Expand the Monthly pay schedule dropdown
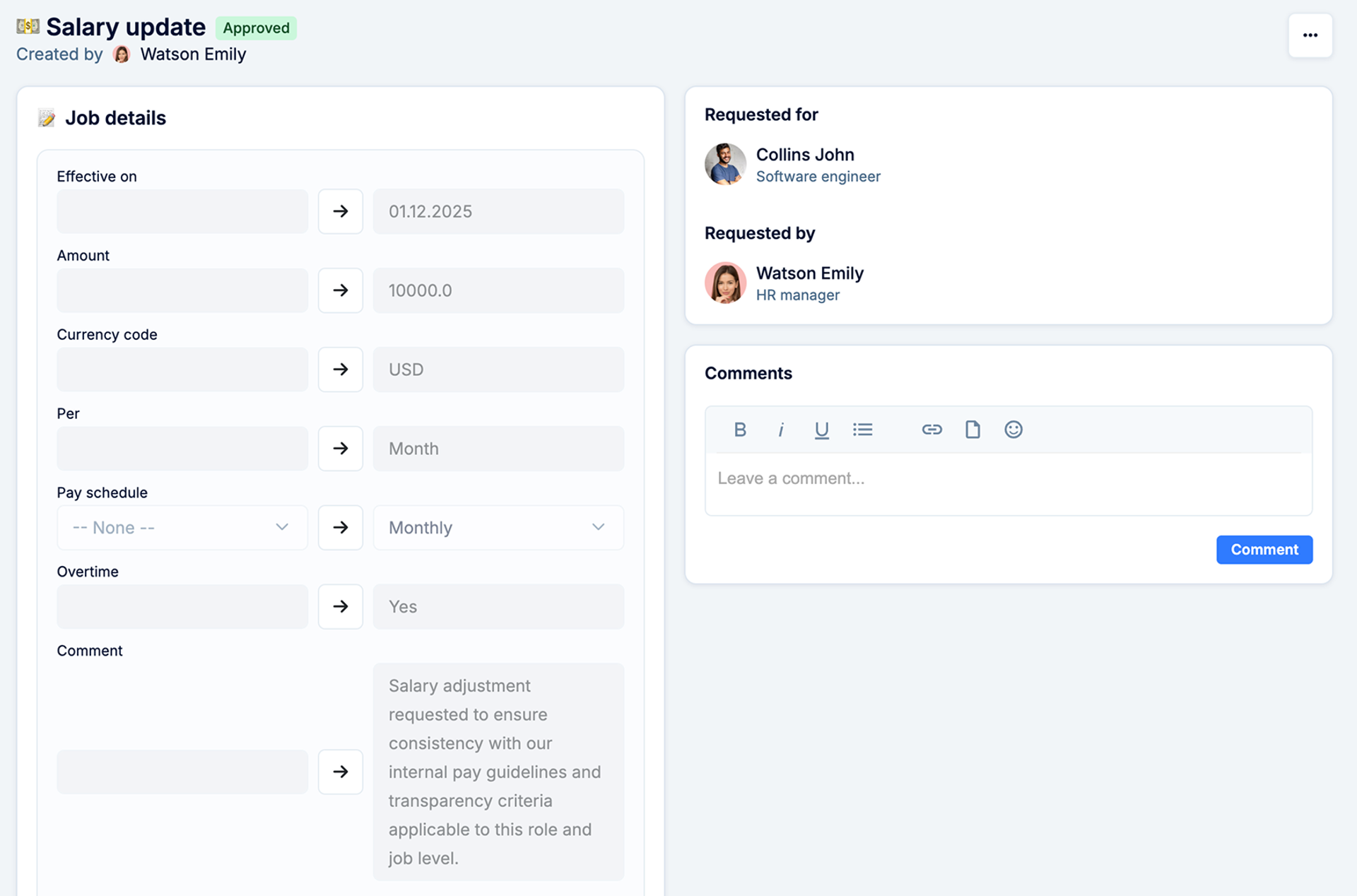 coord(498,528)
